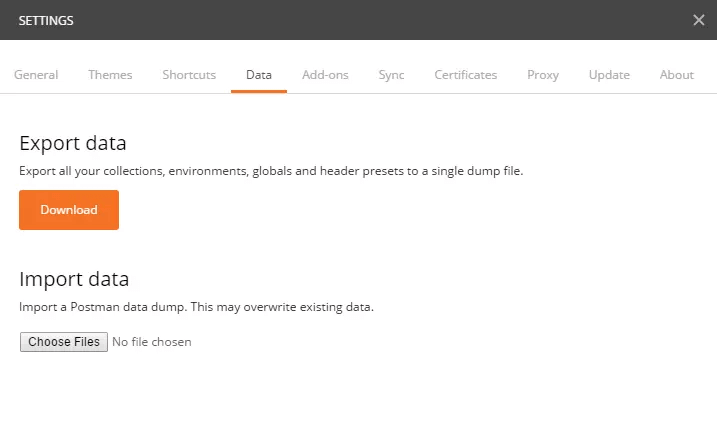The image size is (717, 444).
Task: Select the Data tab
Action: click(x=259, y=75)
